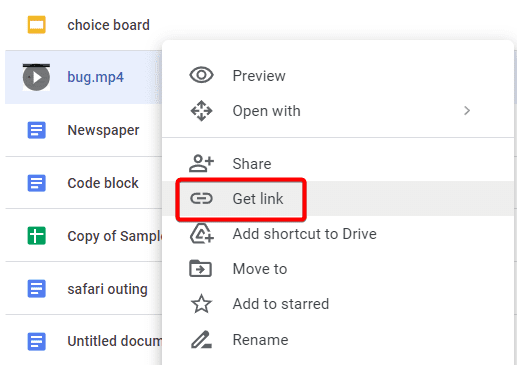Select Get link menu entry

[x=338, y=199]
